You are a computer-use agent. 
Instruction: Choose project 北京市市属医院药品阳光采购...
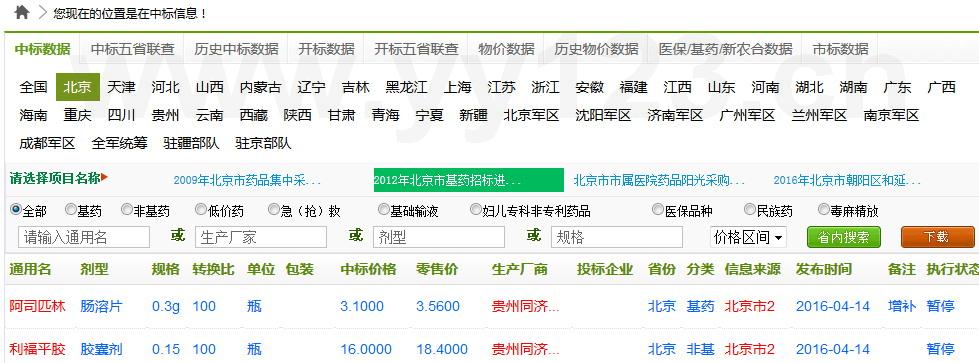pyautogui.click(x=659, y=181)
